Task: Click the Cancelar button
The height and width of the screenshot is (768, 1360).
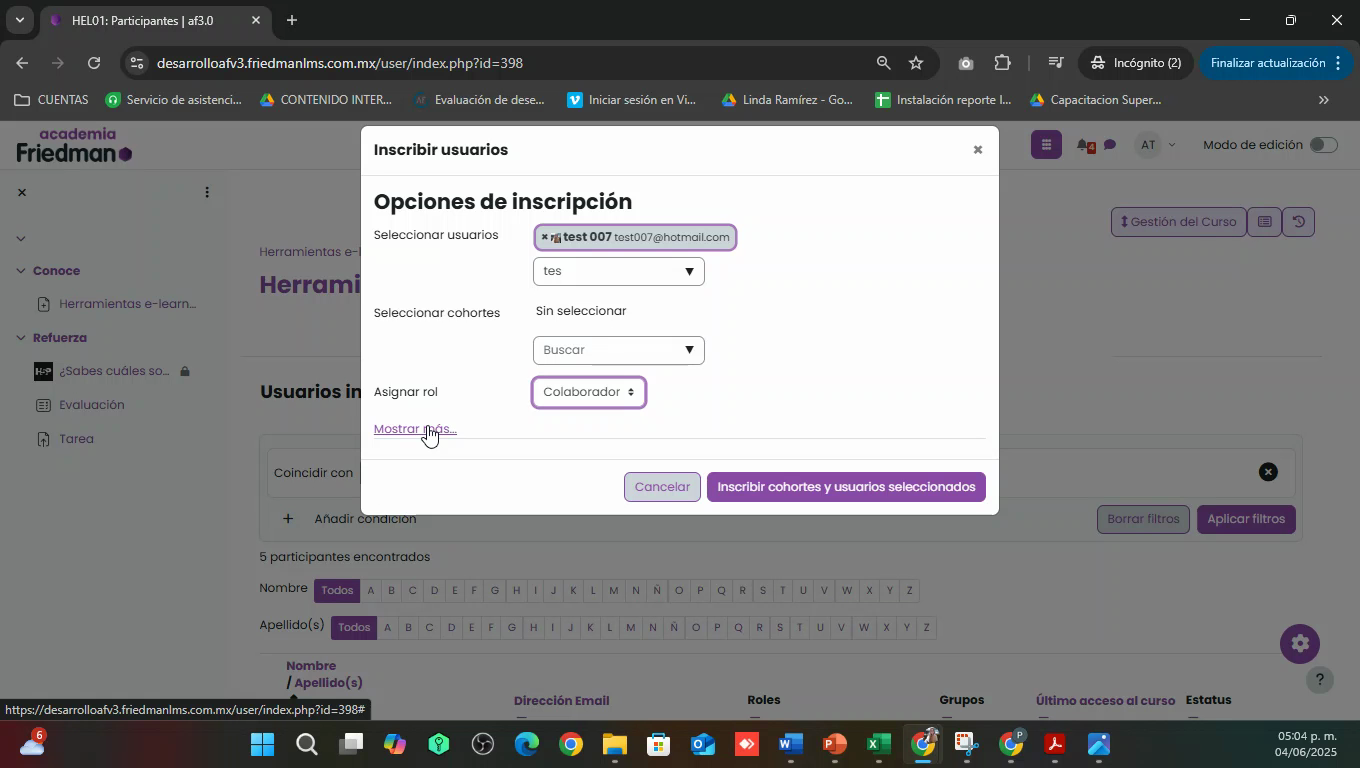Action: 662,487
